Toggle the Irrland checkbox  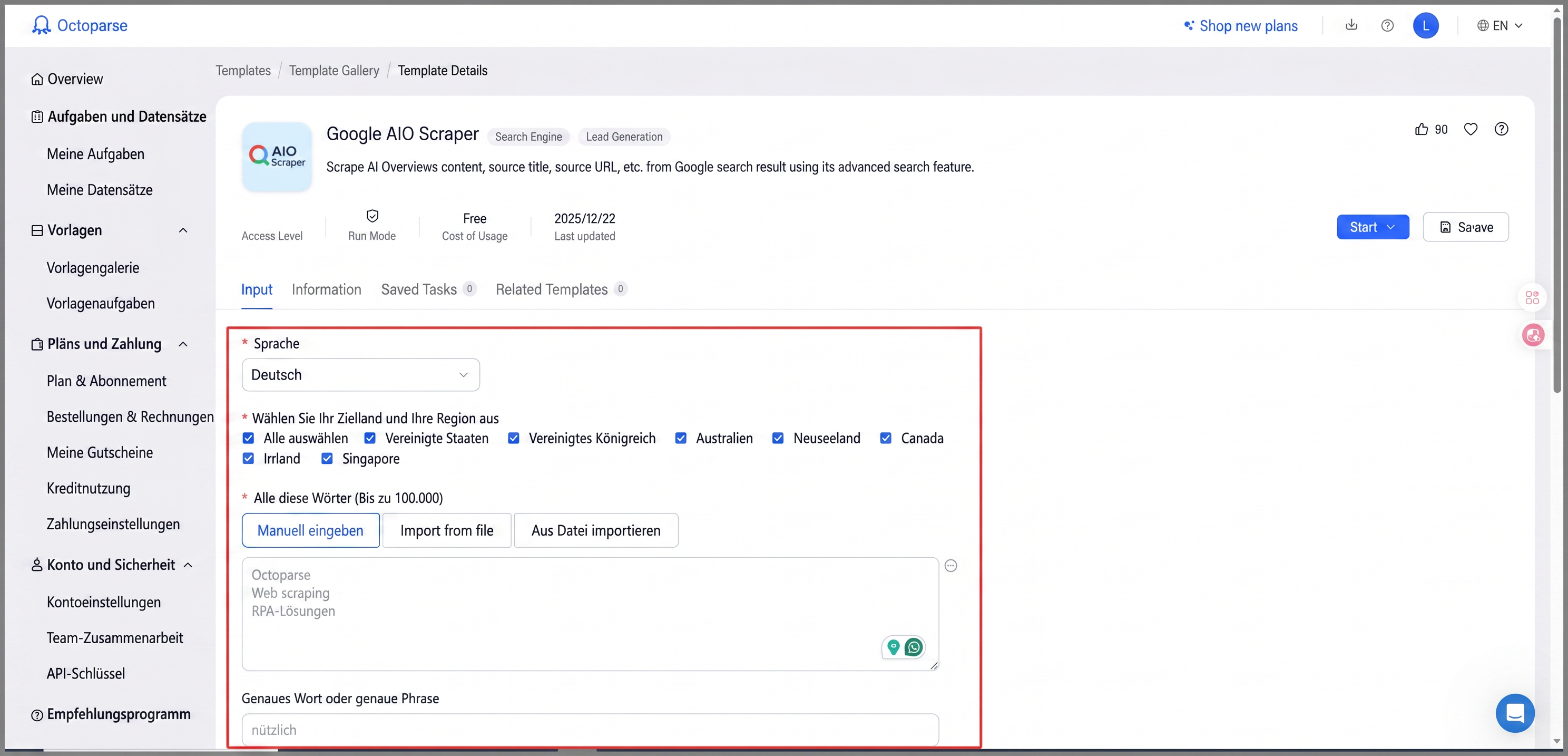tap(248, 458)
